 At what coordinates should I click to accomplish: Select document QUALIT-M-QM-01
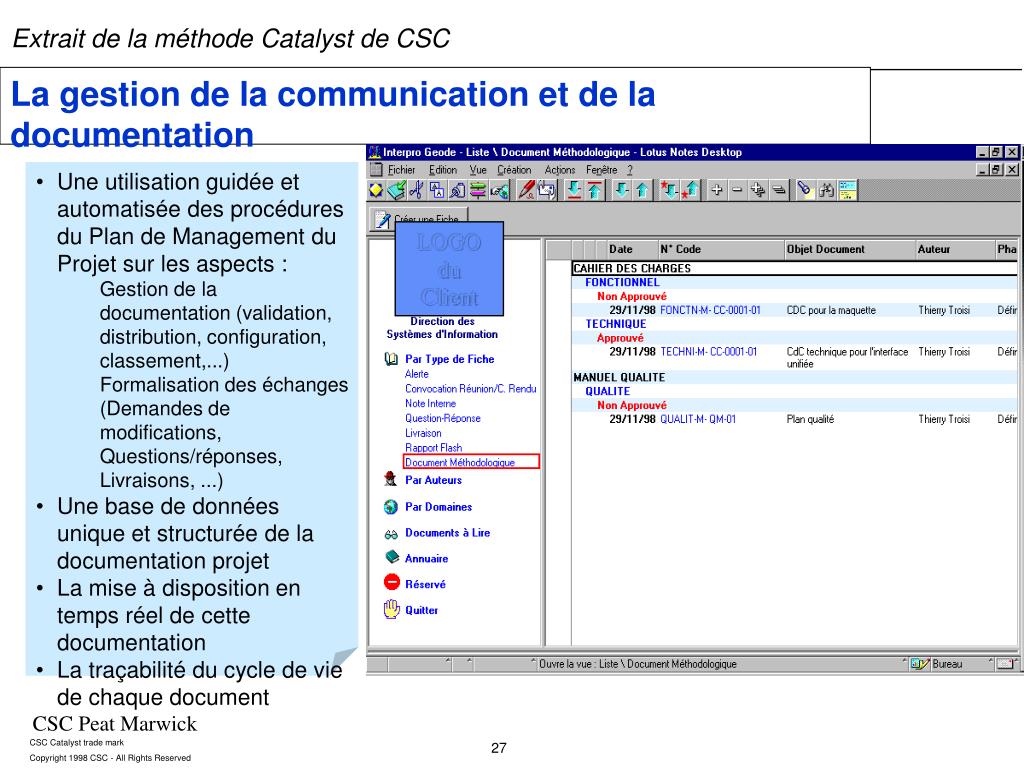click(x=698, y=419)
